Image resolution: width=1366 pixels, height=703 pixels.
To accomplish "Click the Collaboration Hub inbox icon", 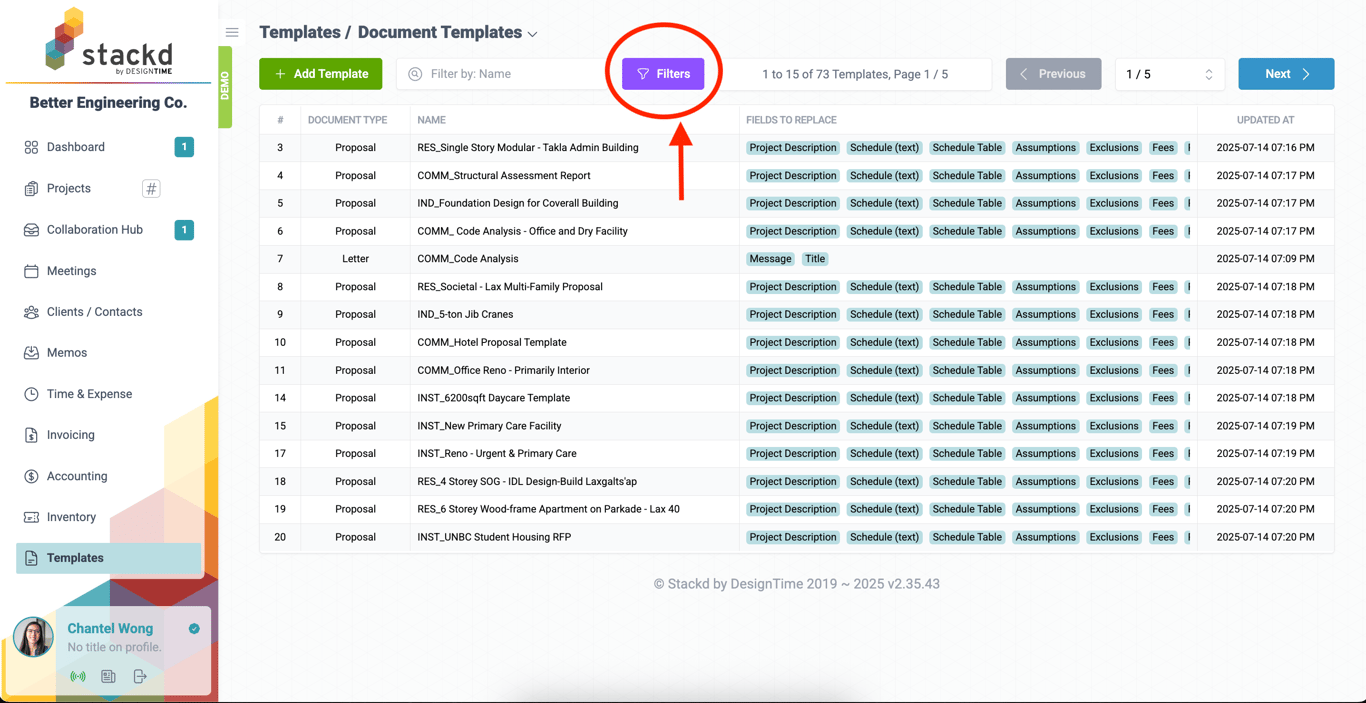I will click(x=31, y=230).
